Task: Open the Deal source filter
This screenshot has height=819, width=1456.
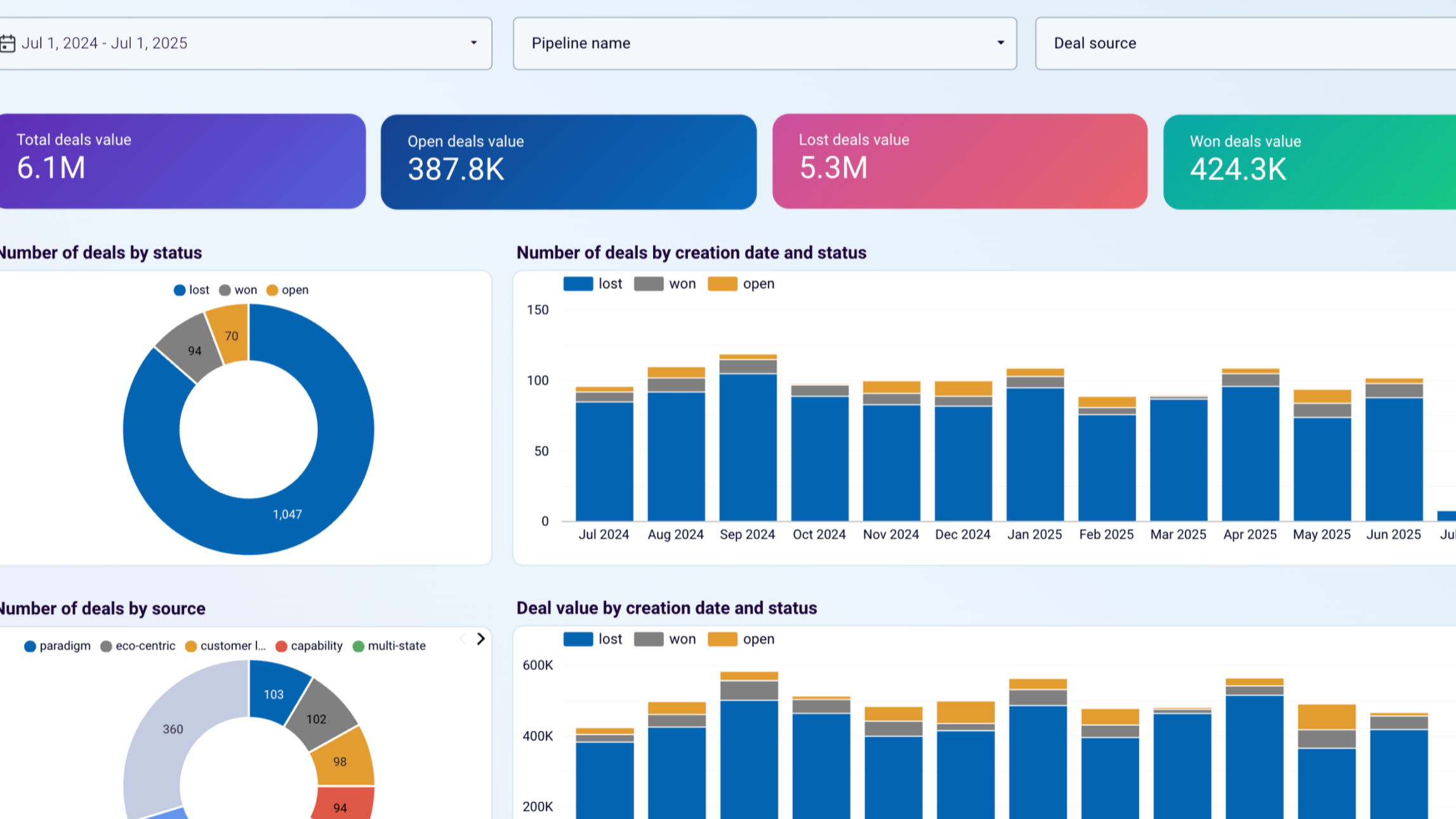Action: (x=1245, y=43)
